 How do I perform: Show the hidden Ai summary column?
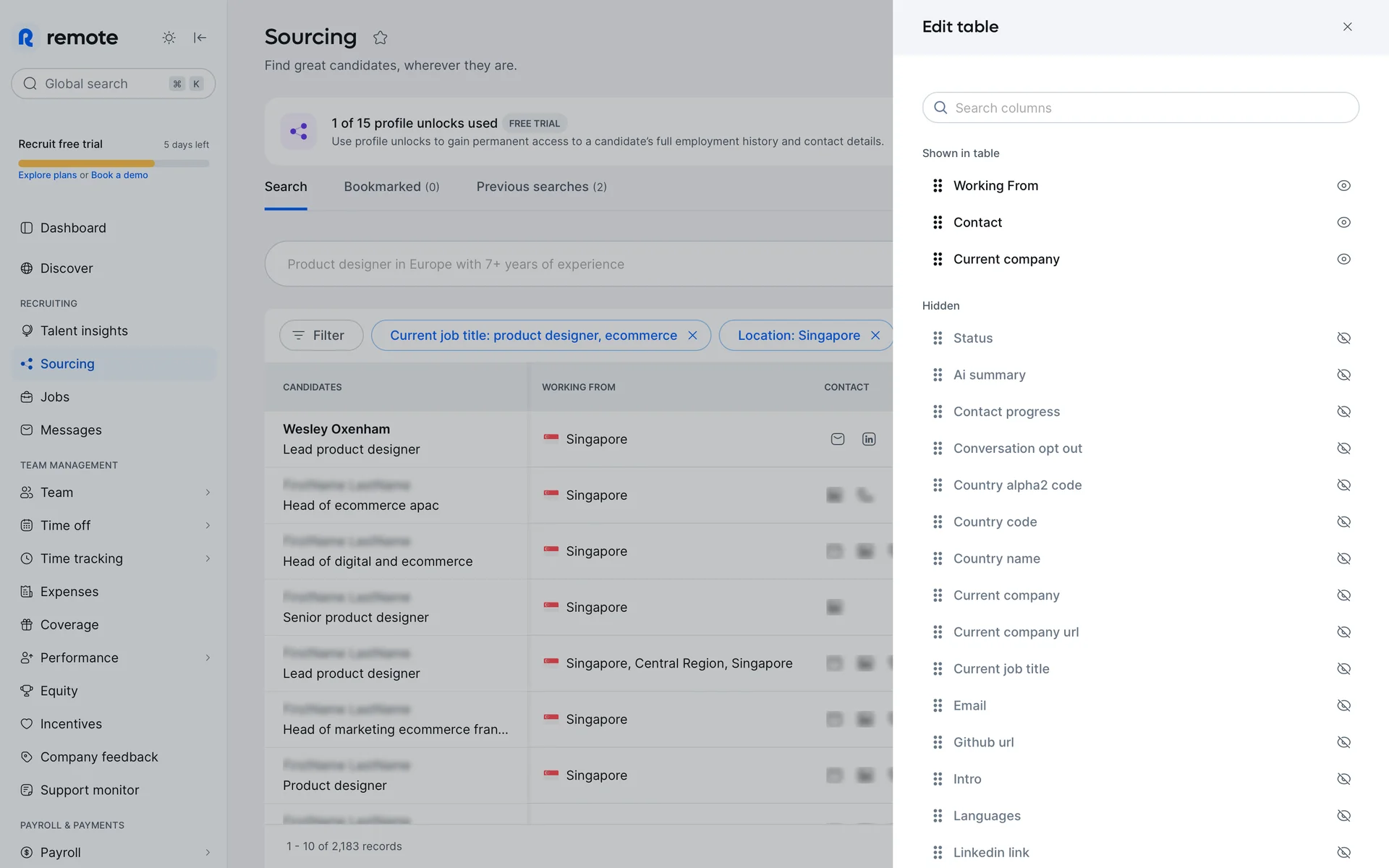(1343, 375)
